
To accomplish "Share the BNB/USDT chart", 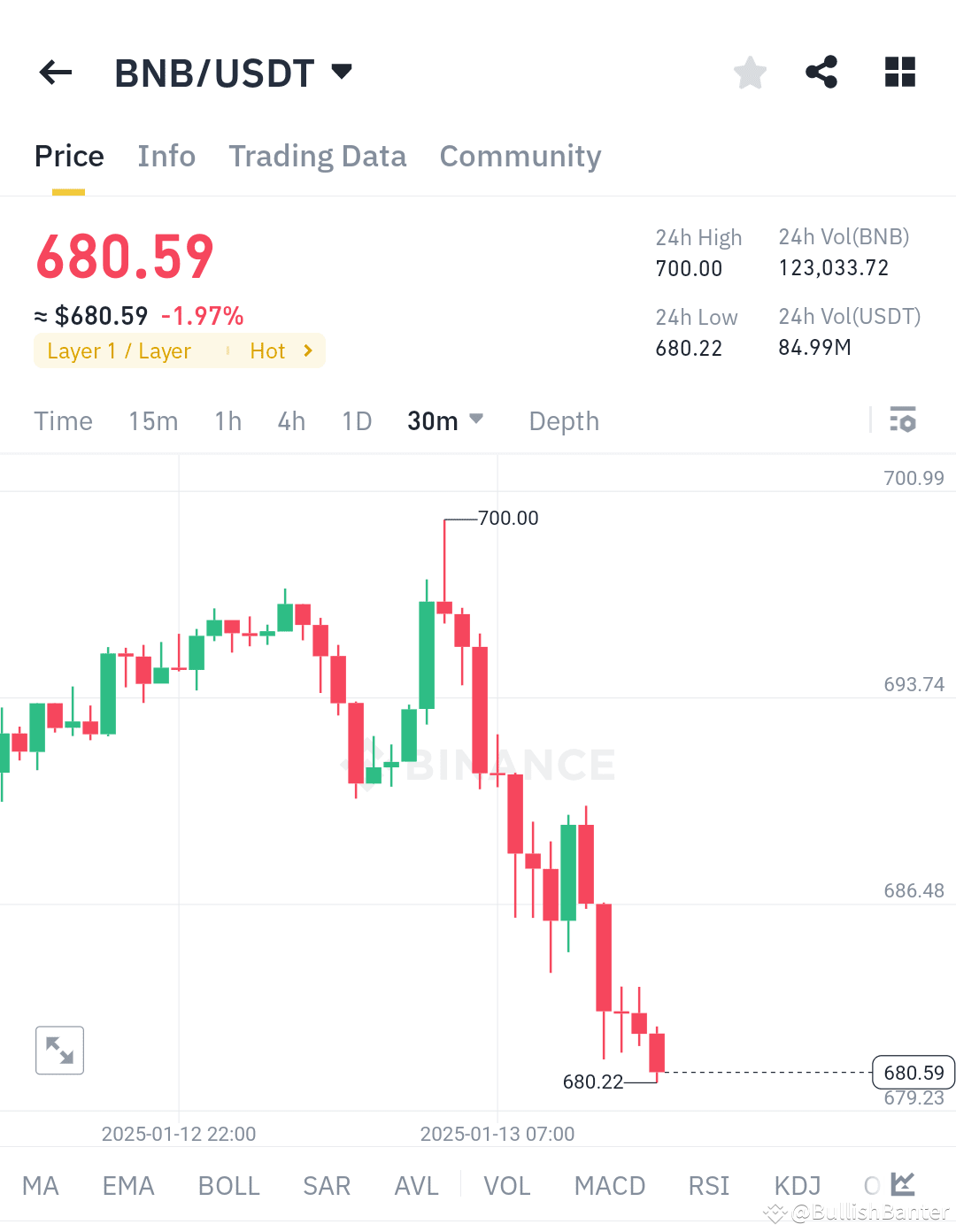I will click(821, 73).
